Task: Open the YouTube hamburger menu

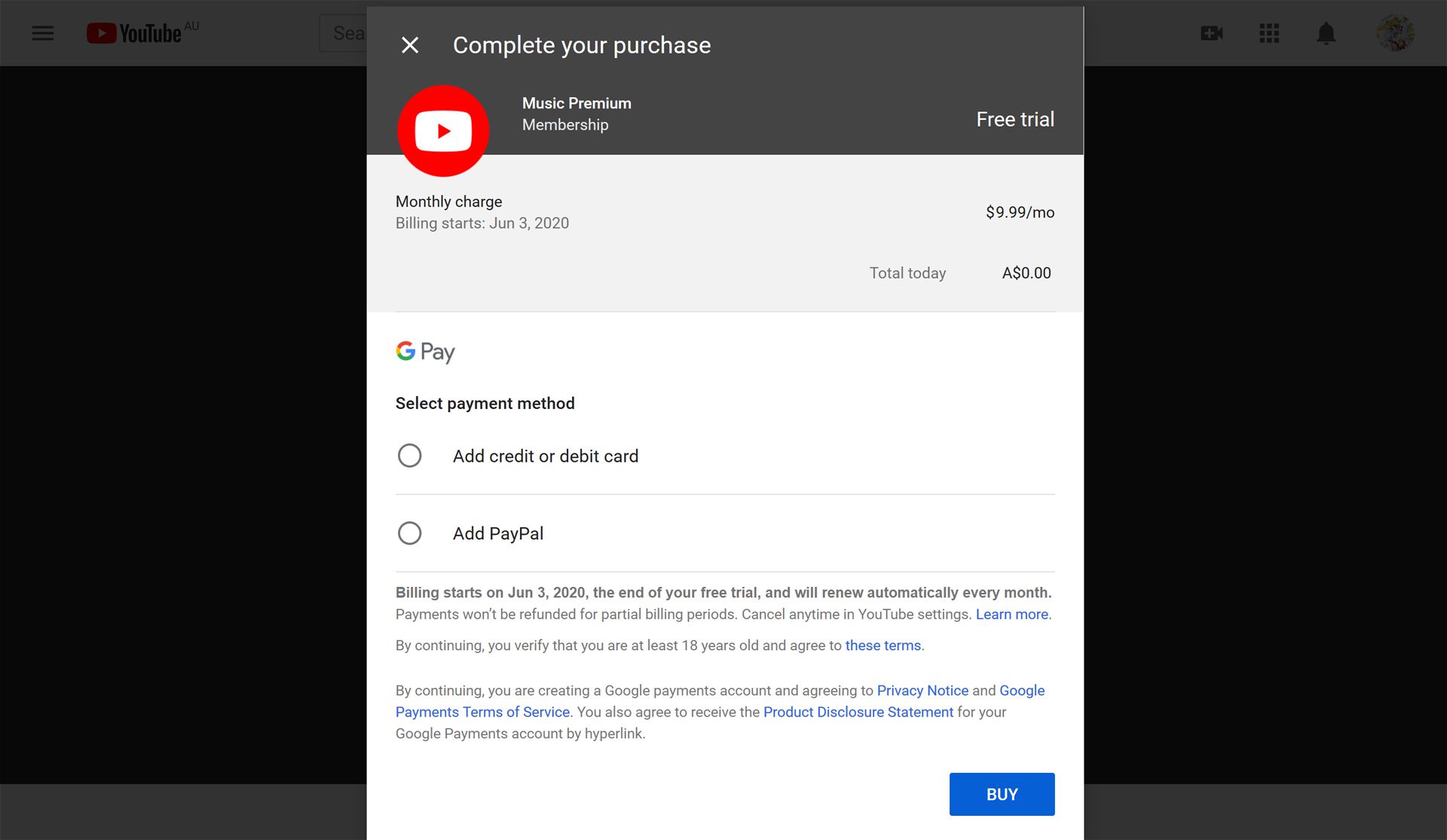Action: pyautogui.click(x=43, y=33)
